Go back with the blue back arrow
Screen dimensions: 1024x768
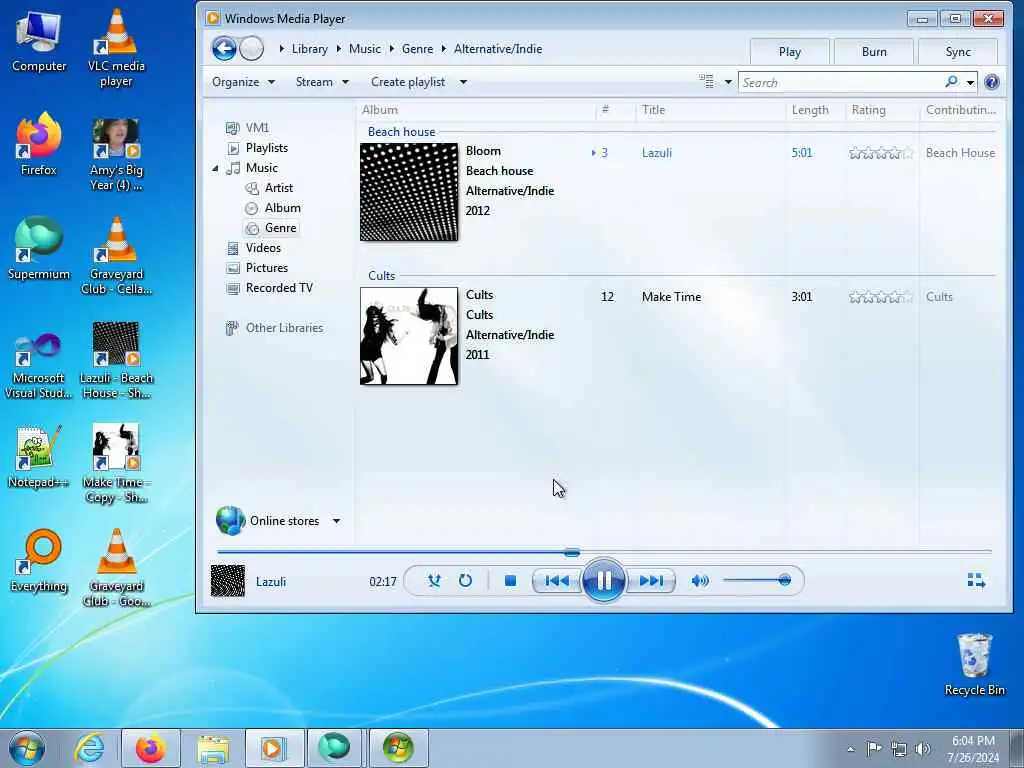click(224, 49)
